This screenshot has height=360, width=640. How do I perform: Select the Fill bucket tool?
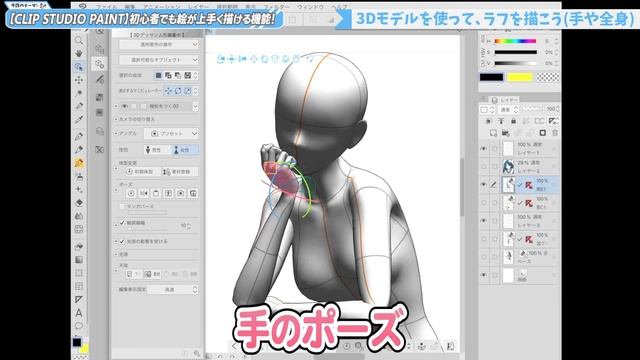pos(79,247)
